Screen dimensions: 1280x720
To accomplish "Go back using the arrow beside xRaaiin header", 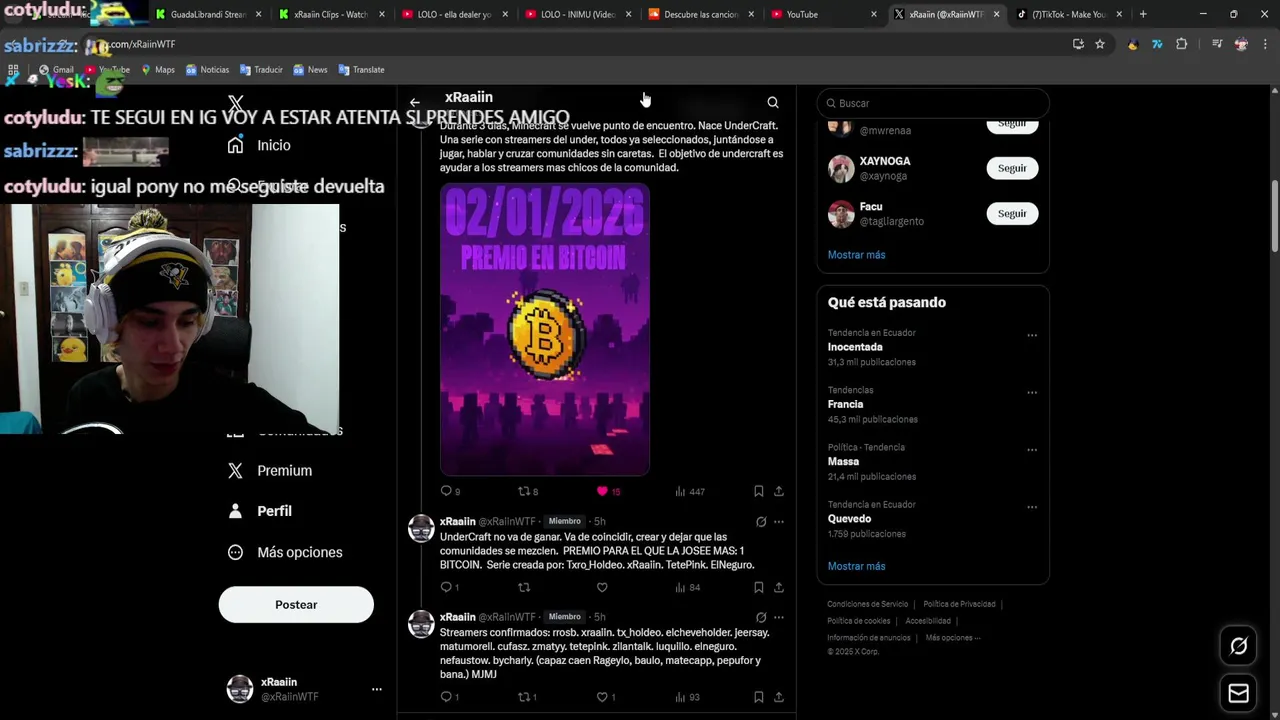I will coord(414,102).
